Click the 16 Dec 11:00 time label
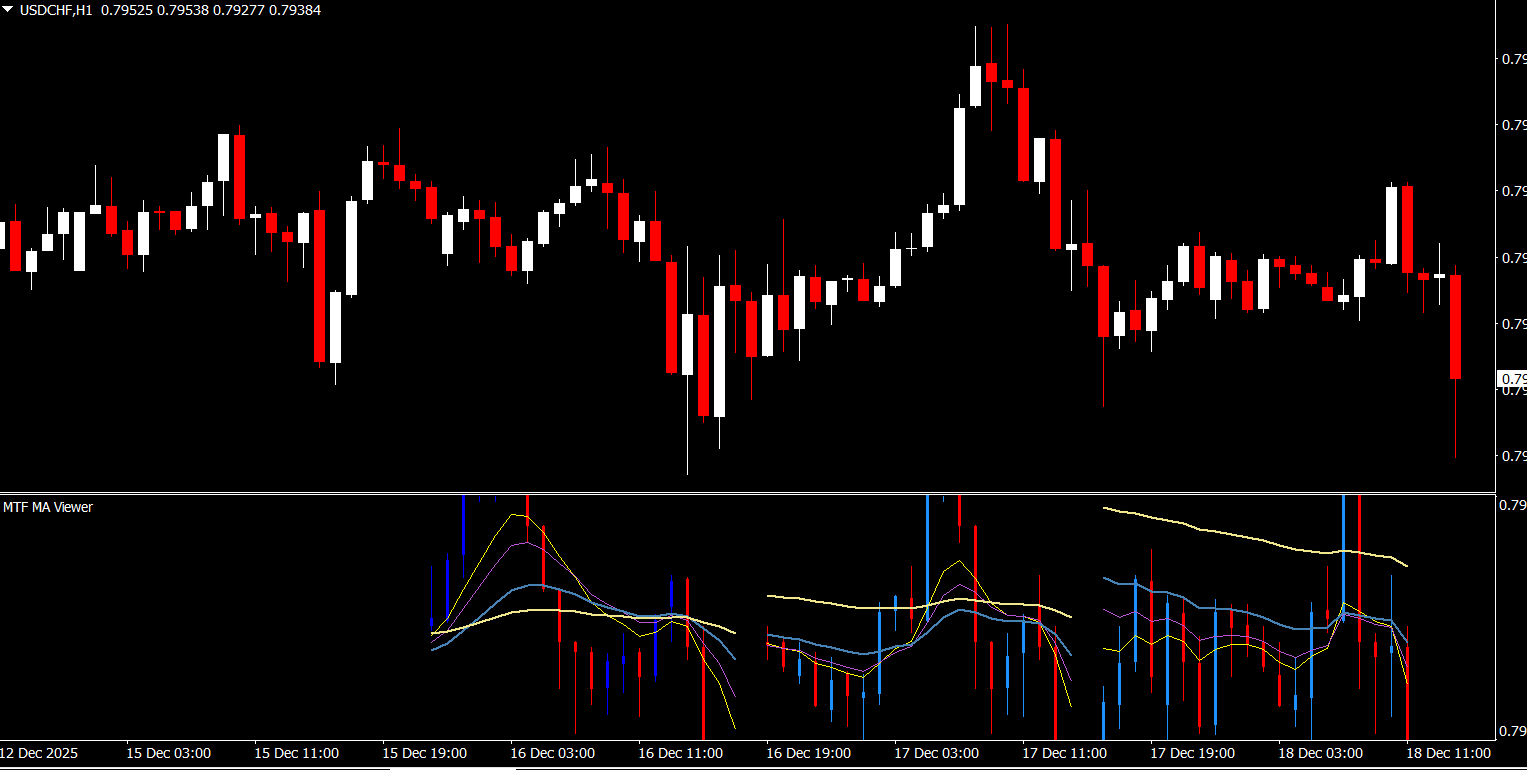Viewport: 1527px width, 770px height. [x=680, y=753]
